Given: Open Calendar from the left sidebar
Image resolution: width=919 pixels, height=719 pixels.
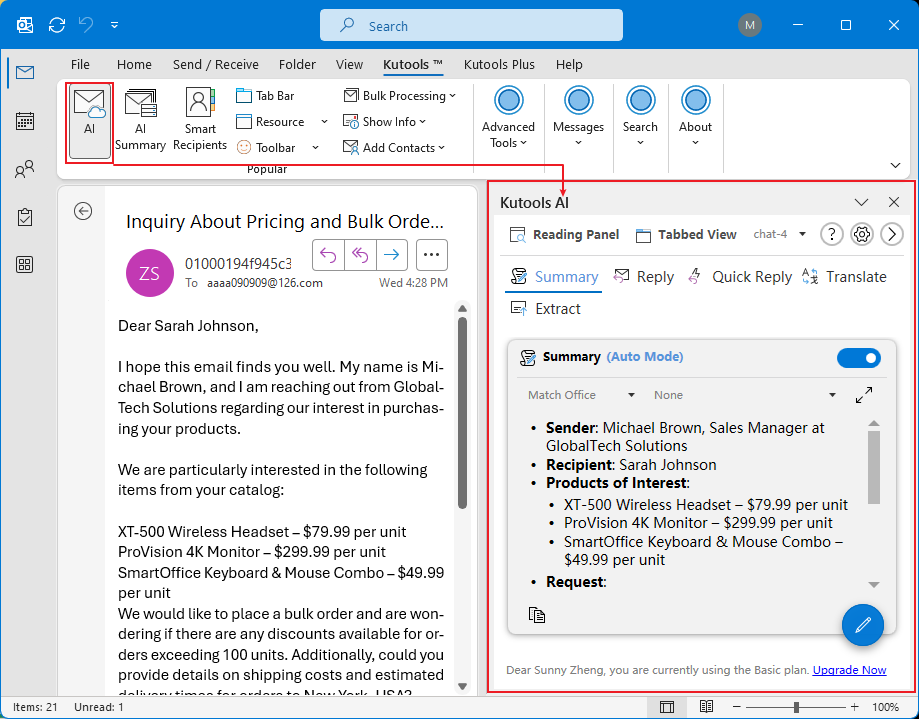Looking at the screenshot, I should click(x=25, y=121).
